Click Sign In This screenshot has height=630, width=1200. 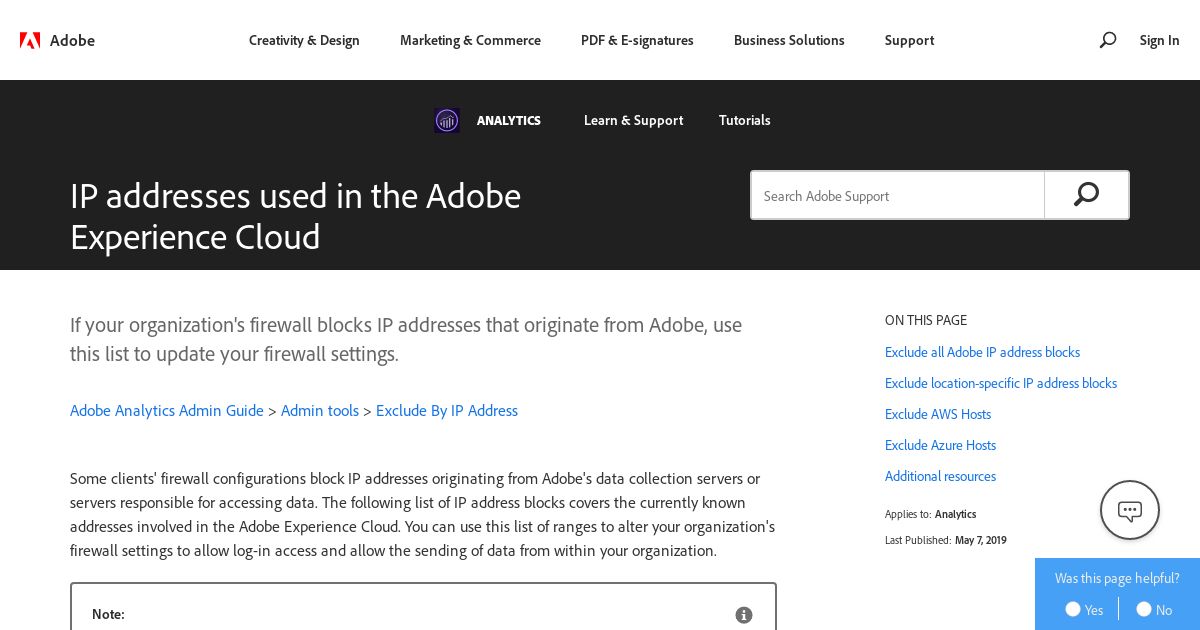tap(1159, 40)
